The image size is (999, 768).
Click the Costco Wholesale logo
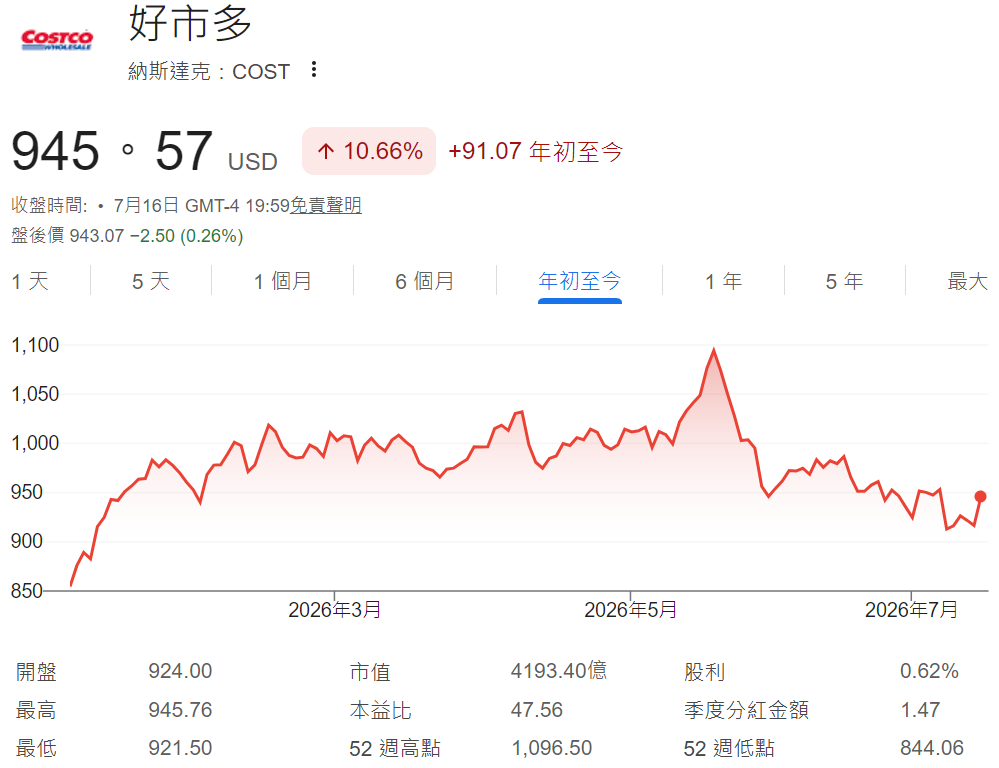click(x=57, y=40)
